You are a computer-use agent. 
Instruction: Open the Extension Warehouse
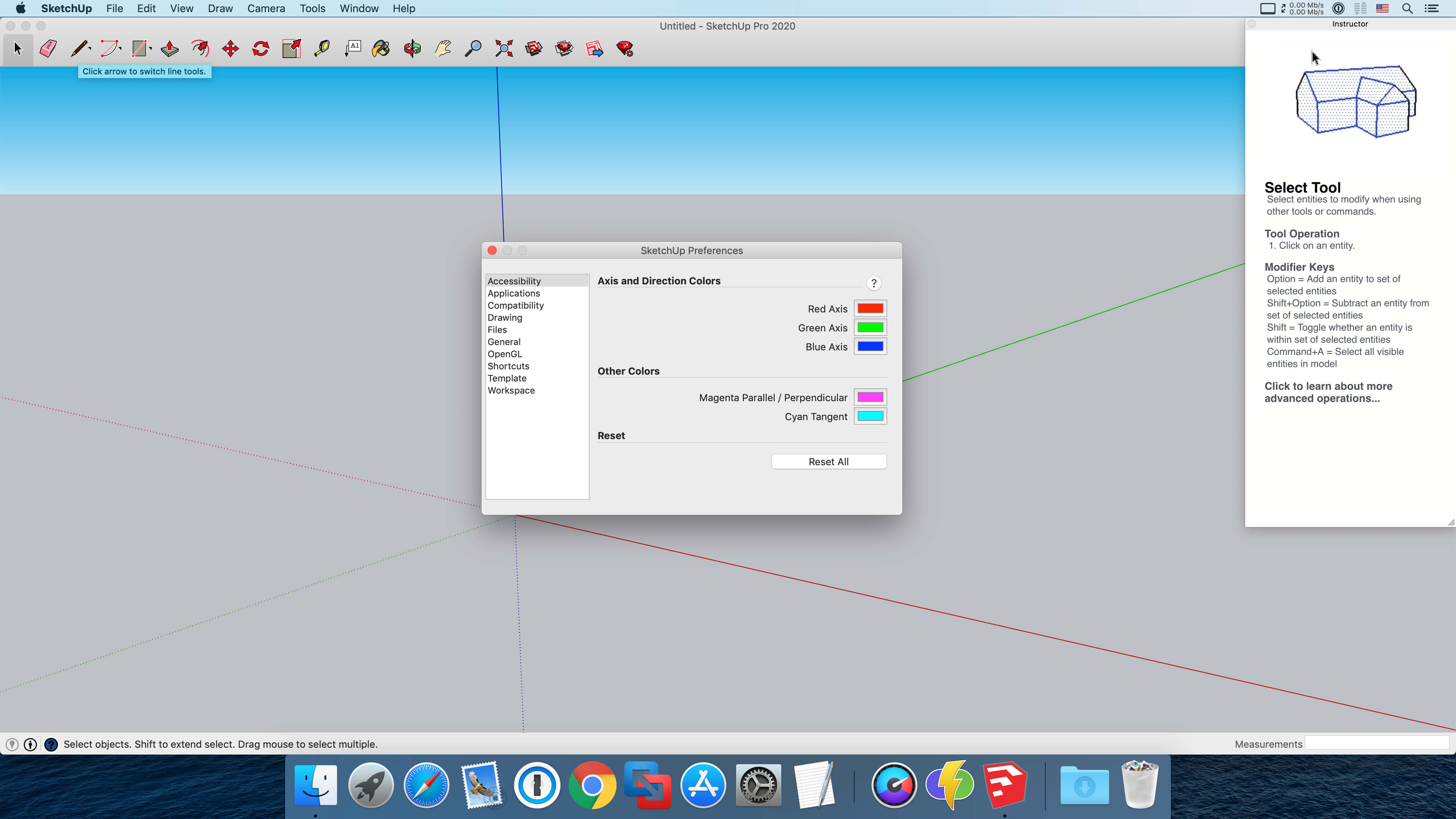click(x=564, y=49)
